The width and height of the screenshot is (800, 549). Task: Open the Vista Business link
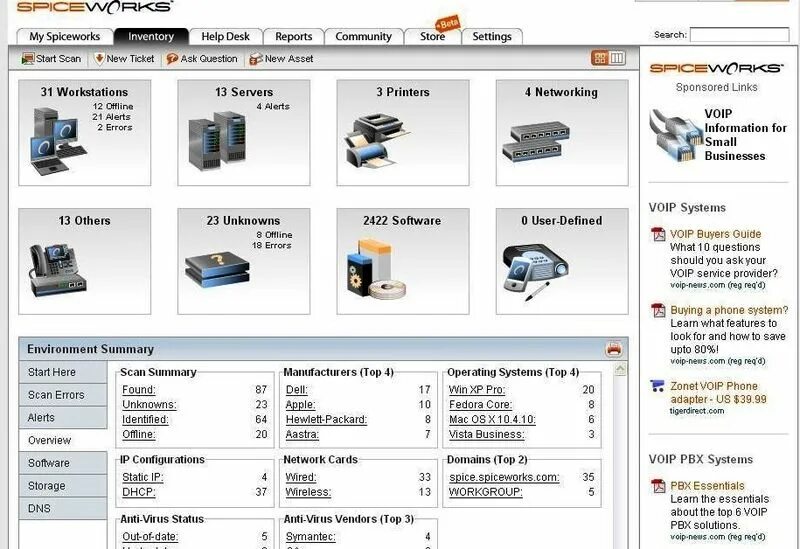click(x=486, y=434)
